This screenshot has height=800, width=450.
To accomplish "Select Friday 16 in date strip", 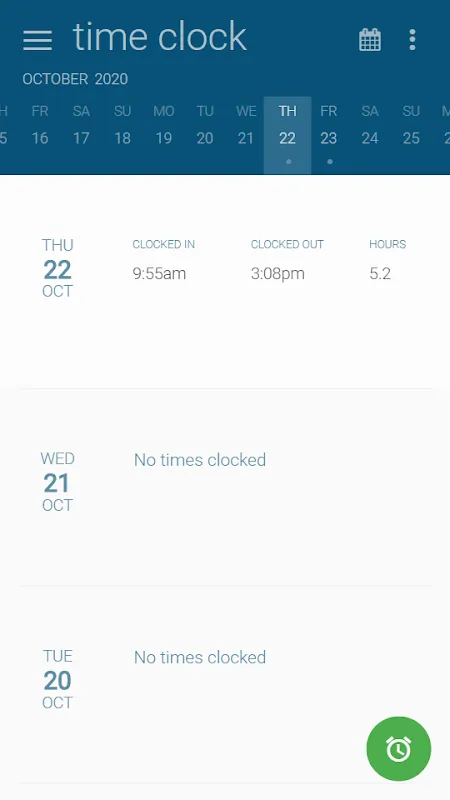I will 40,135.
